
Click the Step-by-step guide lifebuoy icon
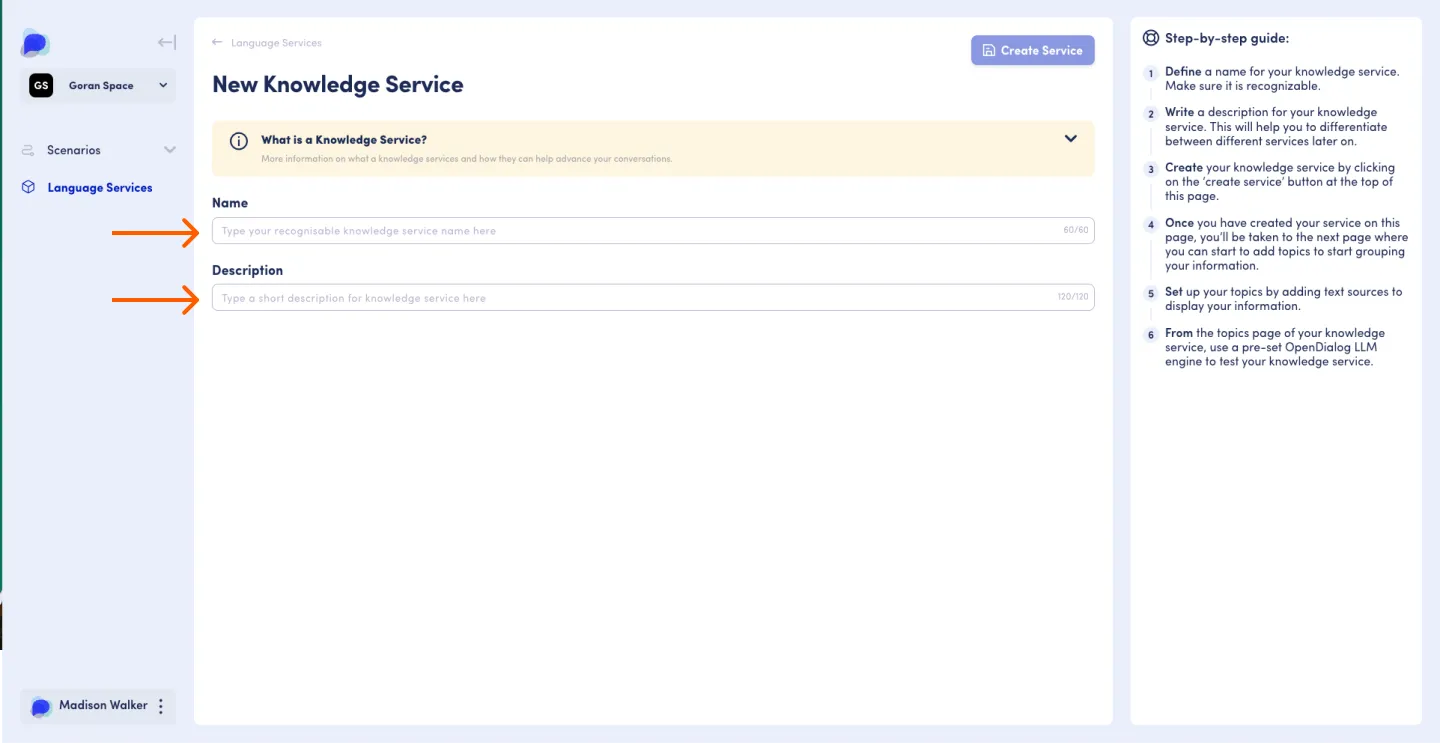click(x=1150, y=38)
